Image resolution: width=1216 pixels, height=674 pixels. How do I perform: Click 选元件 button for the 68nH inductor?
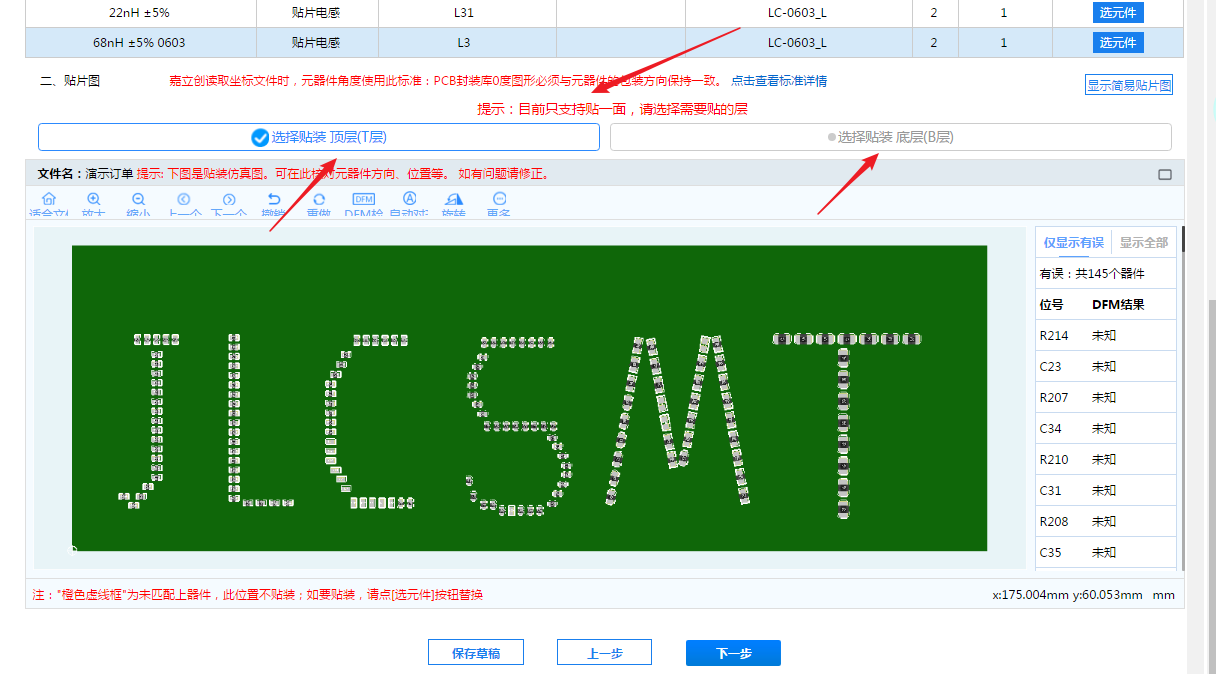click(1117, 42)
